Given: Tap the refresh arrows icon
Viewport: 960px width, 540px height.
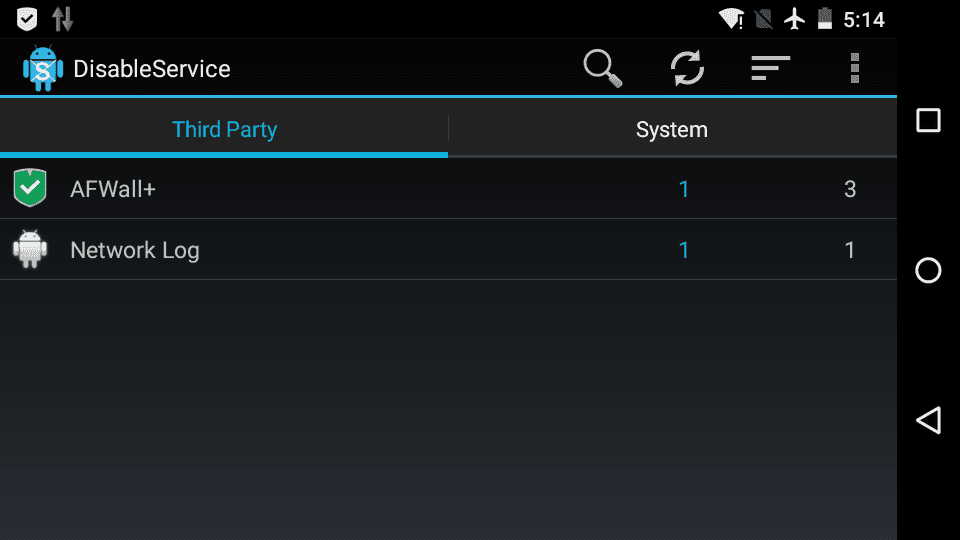Looking at the screenshot, I should tap(687, 68).
